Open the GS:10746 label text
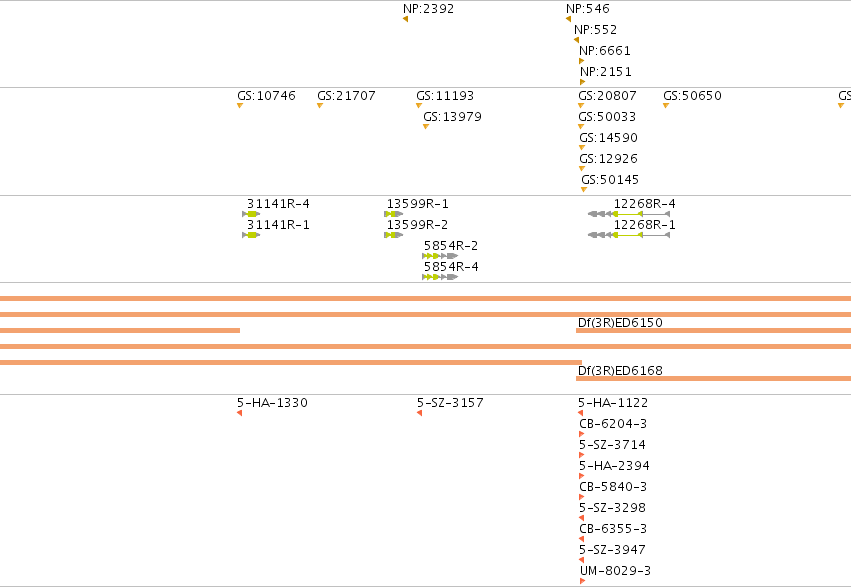851x587 pixels. tap(266, 95)
